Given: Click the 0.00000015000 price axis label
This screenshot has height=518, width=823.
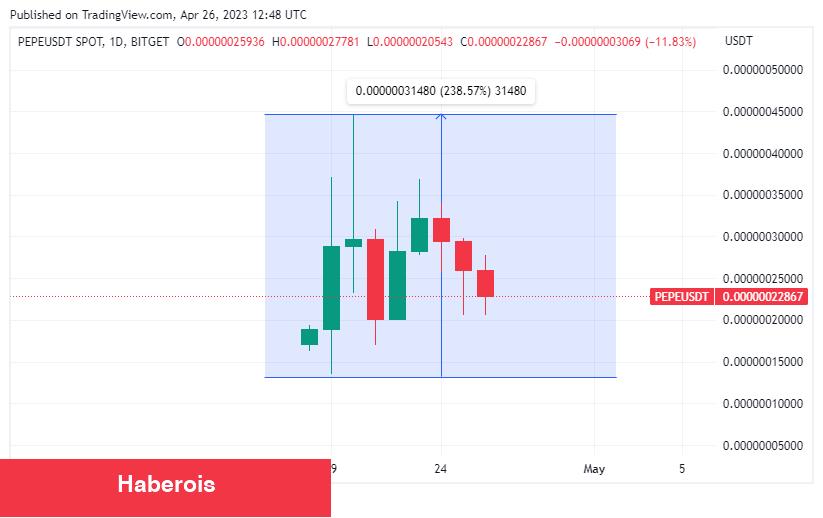Looking at the screenshot, I should (x=763, y=362).
